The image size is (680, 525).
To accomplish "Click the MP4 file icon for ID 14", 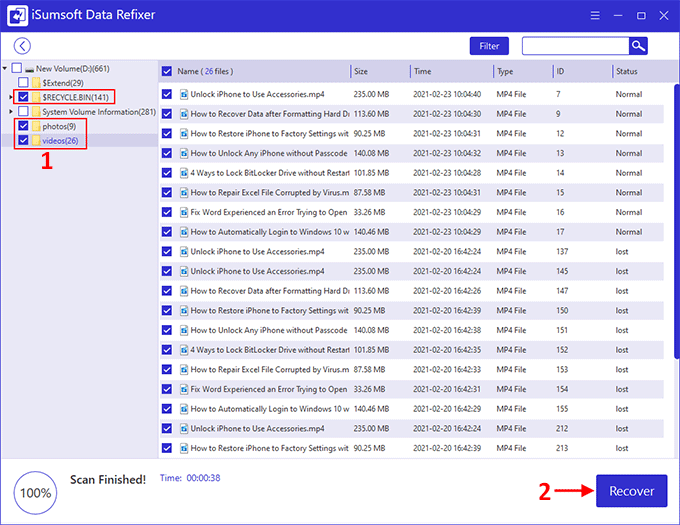I will tap(184, 173).
